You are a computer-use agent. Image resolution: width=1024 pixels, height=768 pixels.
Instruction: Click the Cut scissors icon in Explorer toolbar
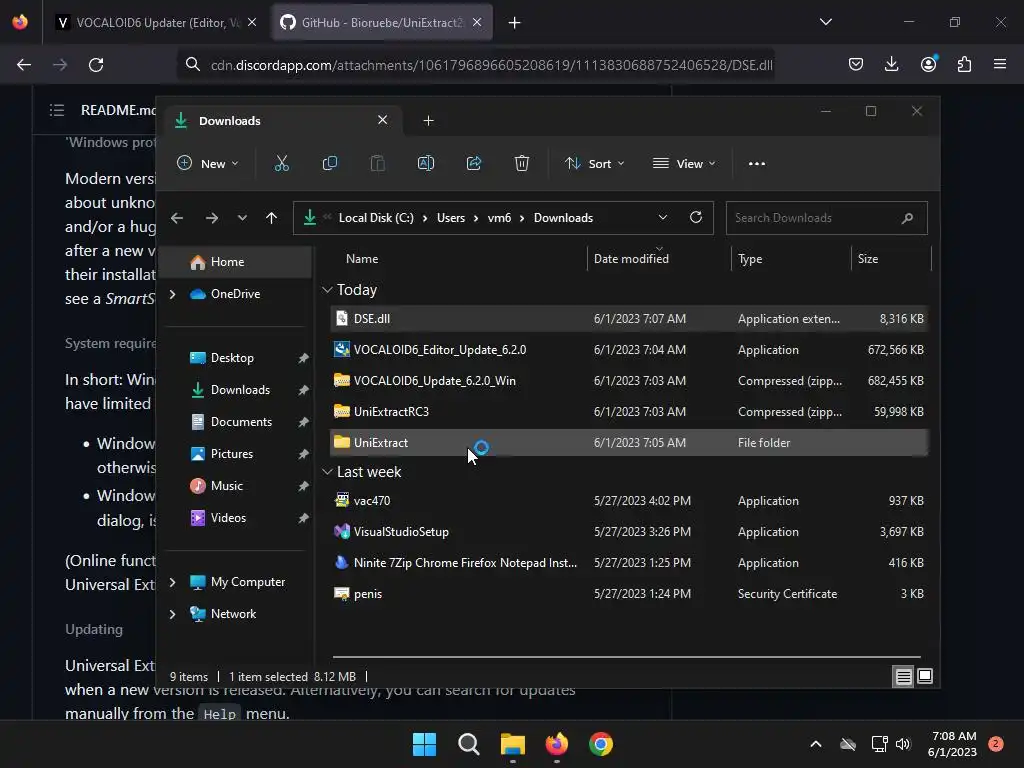point(281,163)
